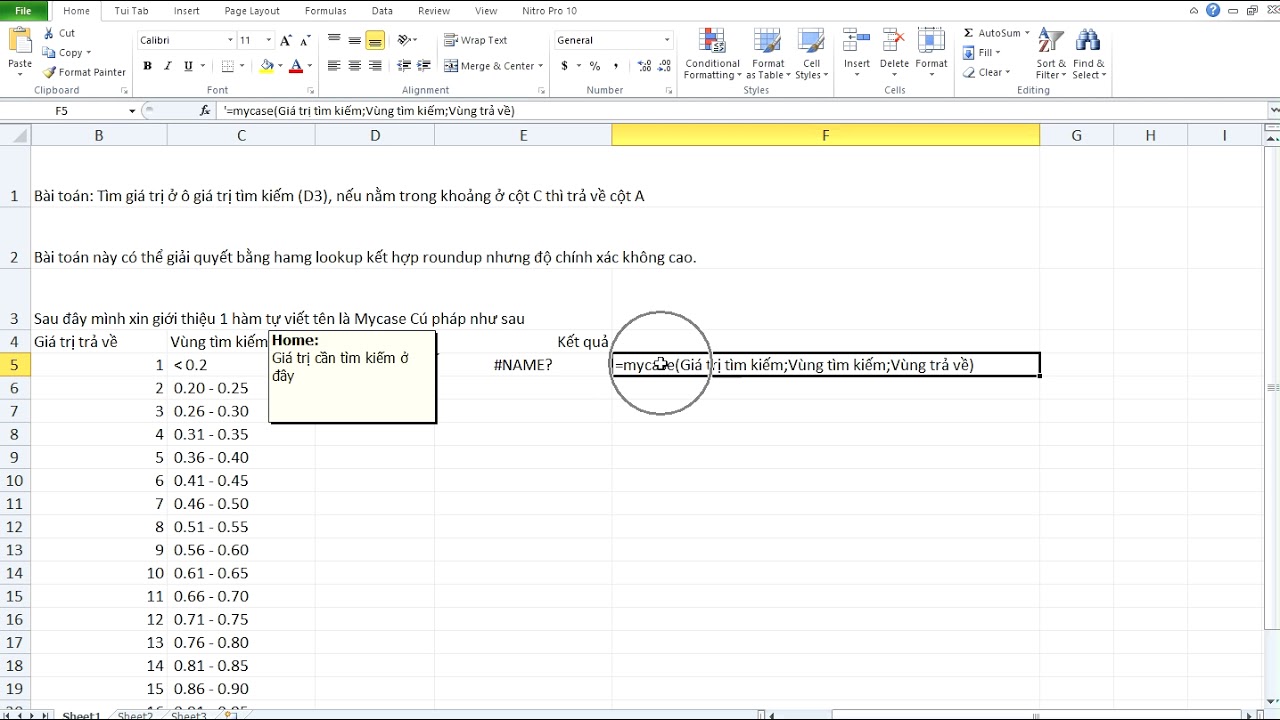Apply fill color with the paint bucket
Image resolution: width=1280 pixels, height=720 pixels.
coord(267,66)
